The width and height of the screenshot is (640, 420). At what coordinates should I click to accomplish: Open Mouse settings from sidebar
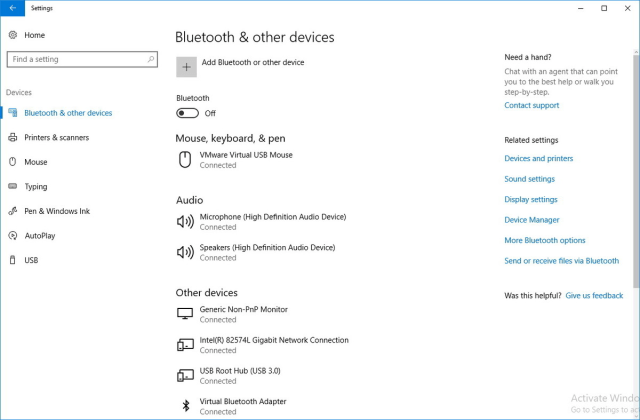(36, 162)
